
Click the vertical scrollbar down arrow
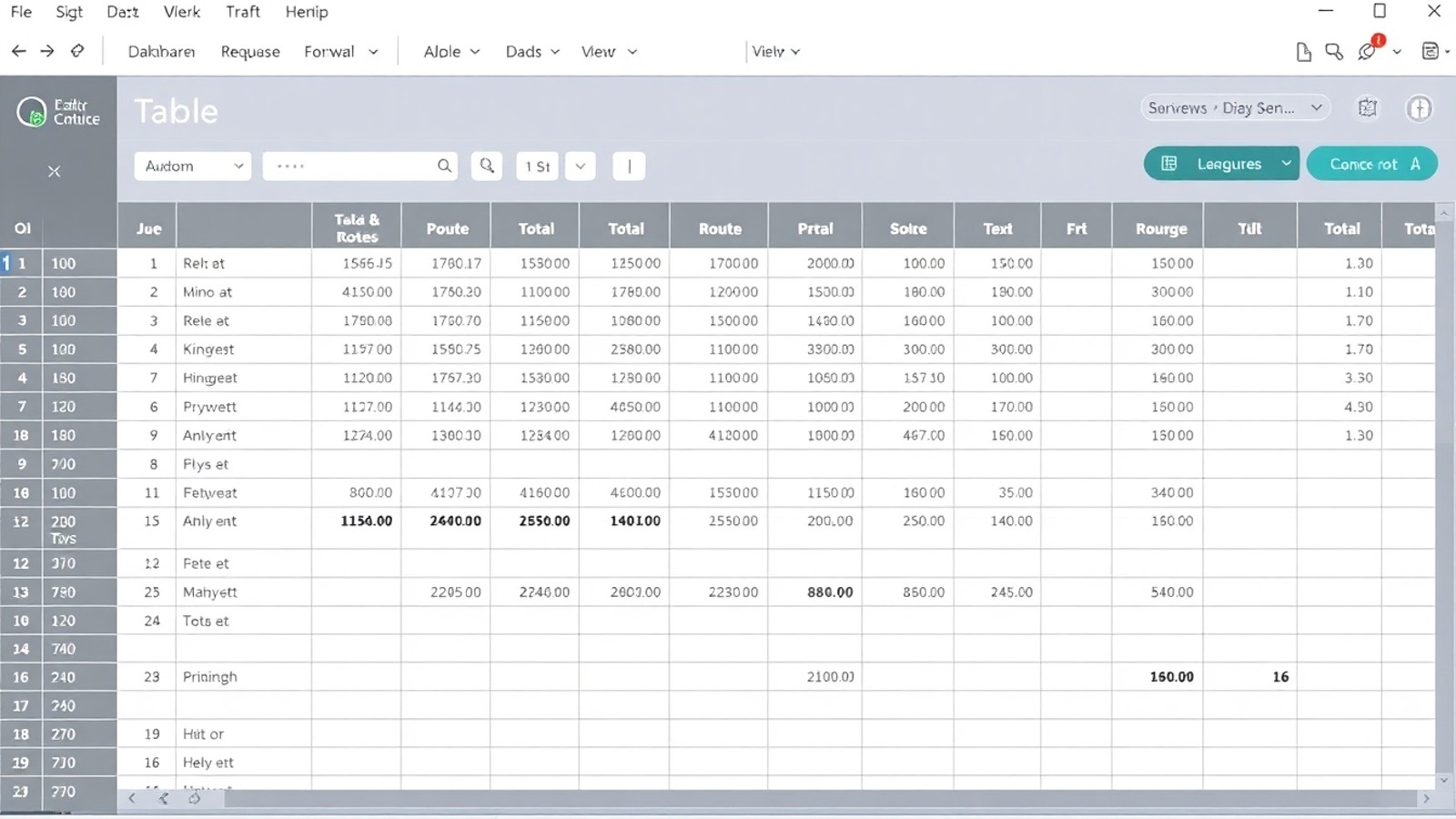pyautogui.click(x=1443, y=781)
